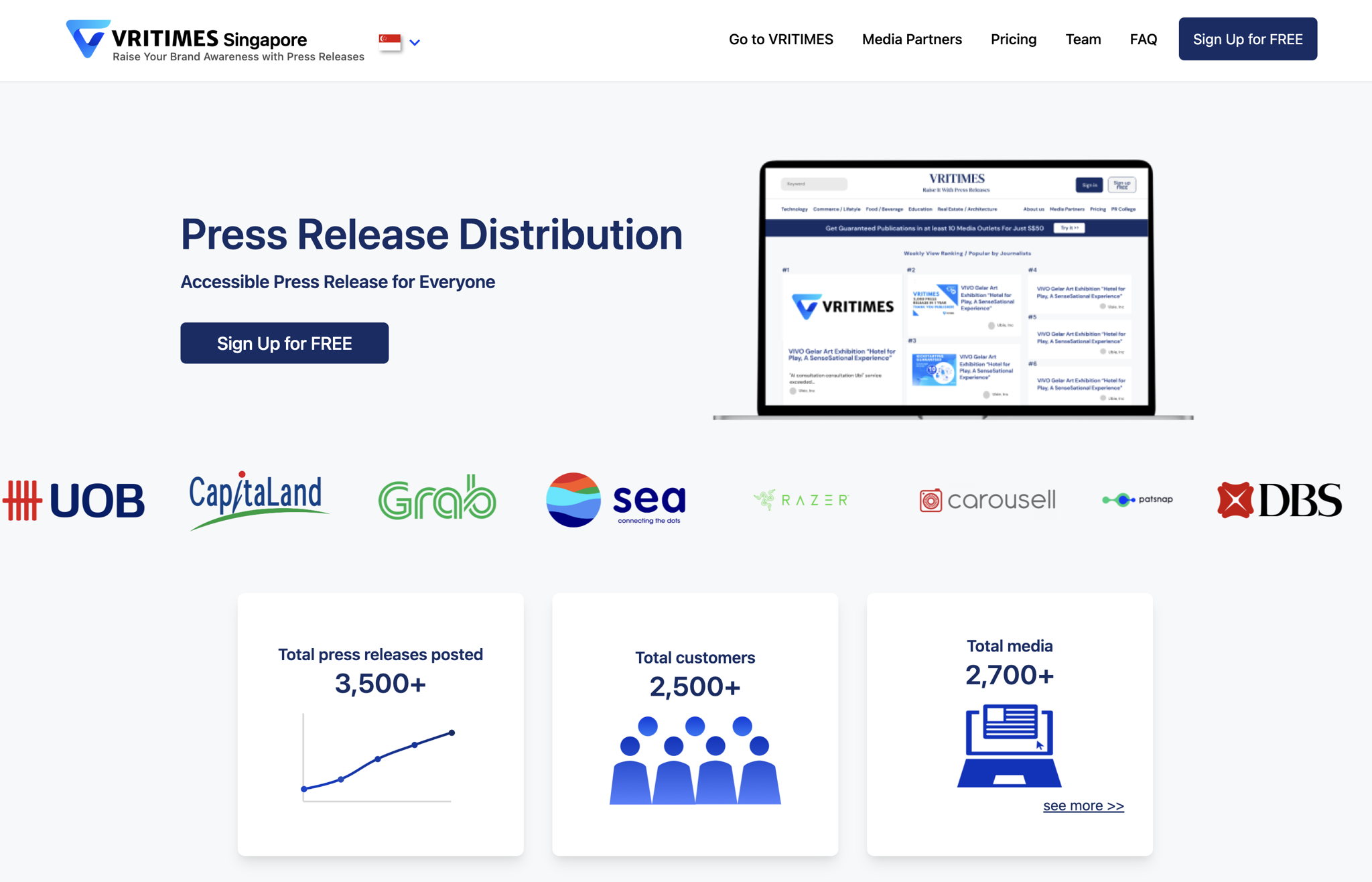Click the Raise Your Brand Awareness tagline
Image resolution: width=1372 pixels, height=882 pixels.
238,57
